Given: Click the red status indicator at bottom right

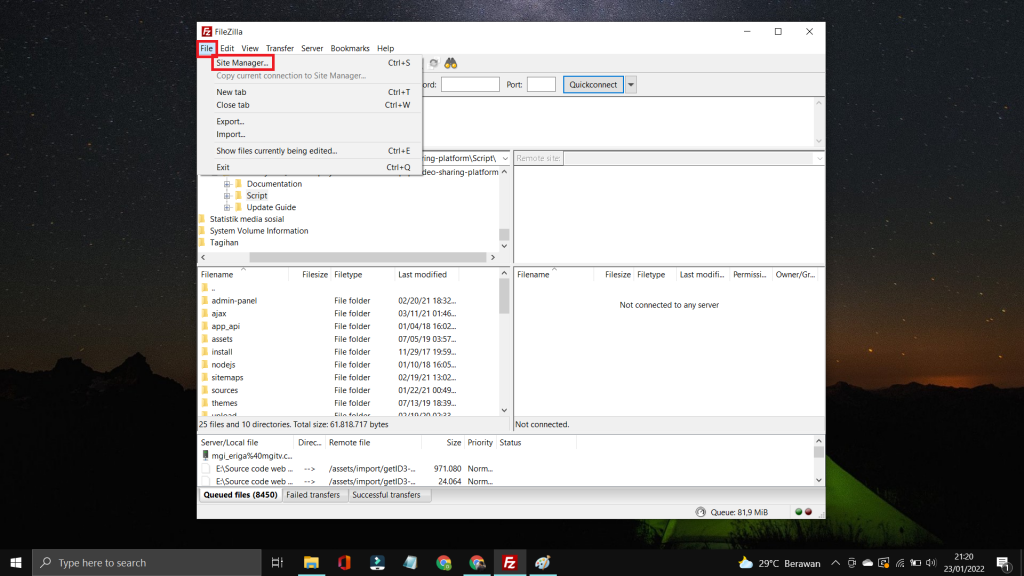Looking at the screenshot, I should click(808, 511).
